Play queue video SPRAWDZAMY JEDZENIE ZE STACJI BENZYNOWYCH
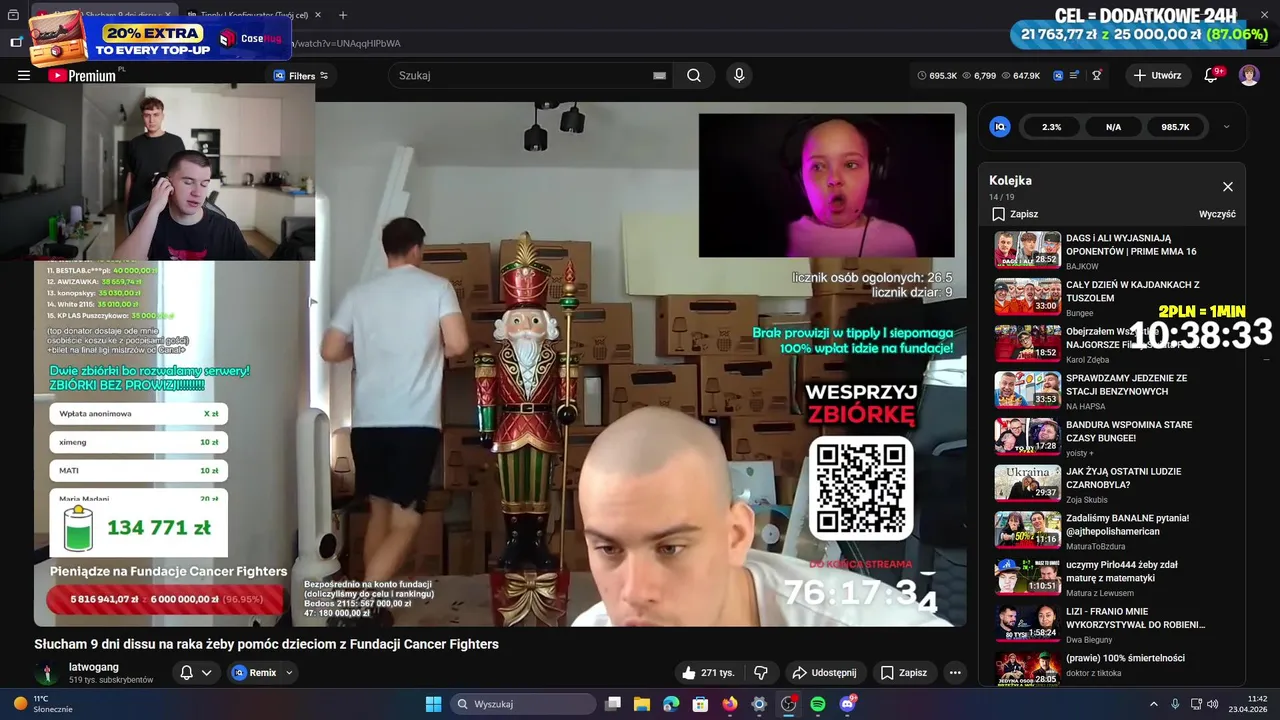Image resolution: width=1280 pixels, height=720 pixels. 1111,390
